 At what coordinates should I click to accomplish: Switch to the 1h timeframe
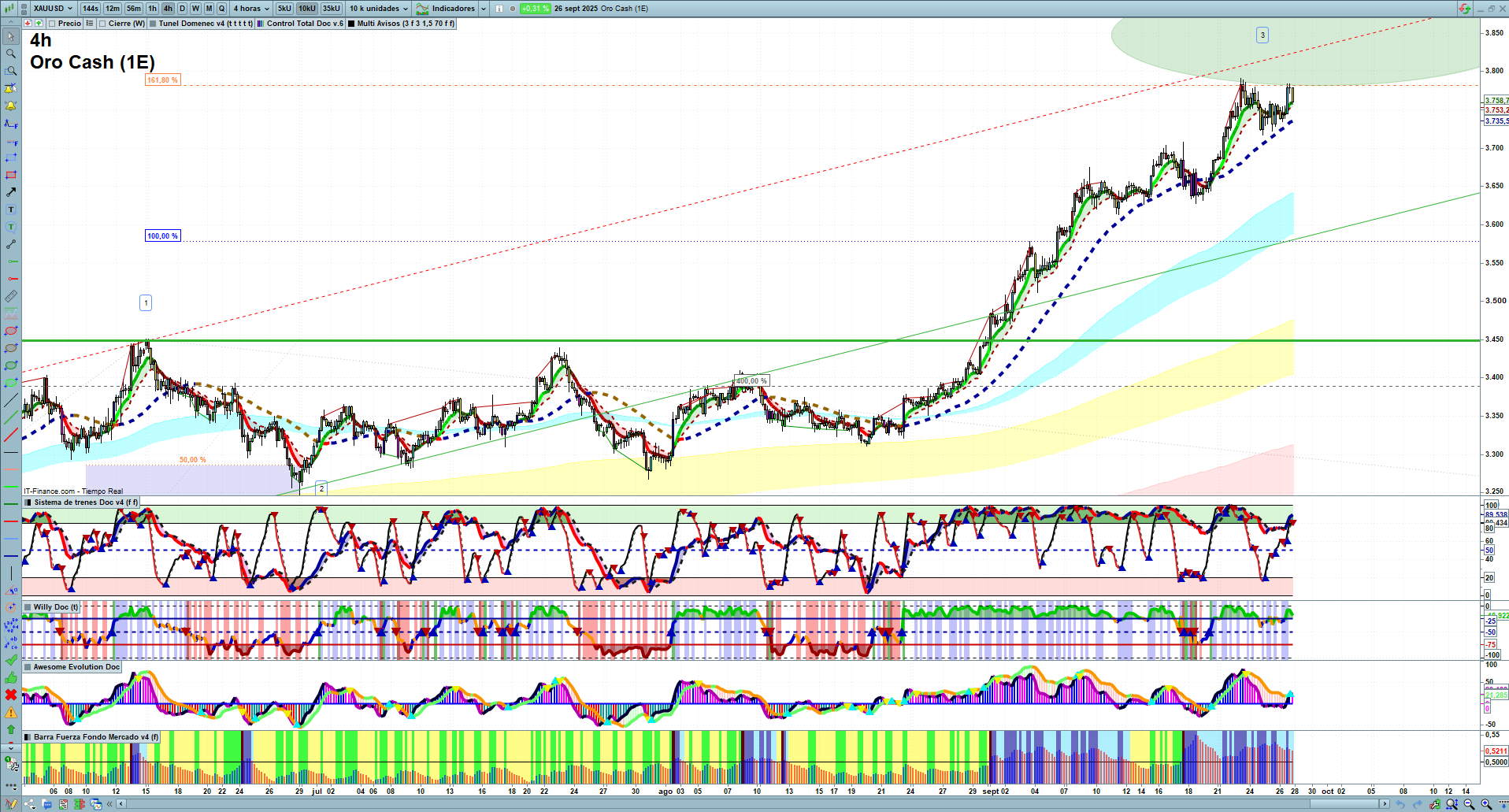click(152, 9)
